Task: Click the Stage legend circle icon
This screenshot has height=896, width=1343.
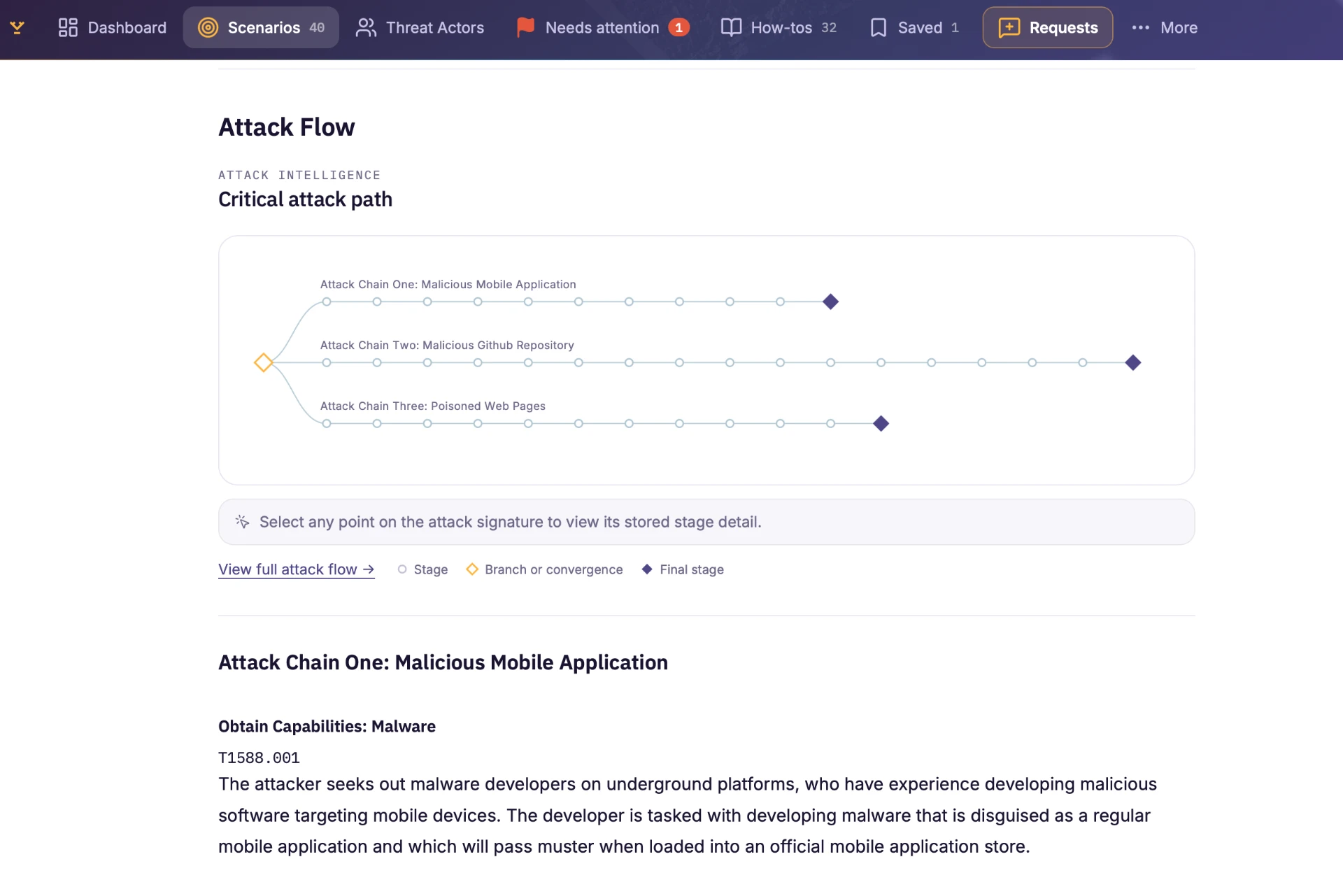Action: (x=402, y=569)
